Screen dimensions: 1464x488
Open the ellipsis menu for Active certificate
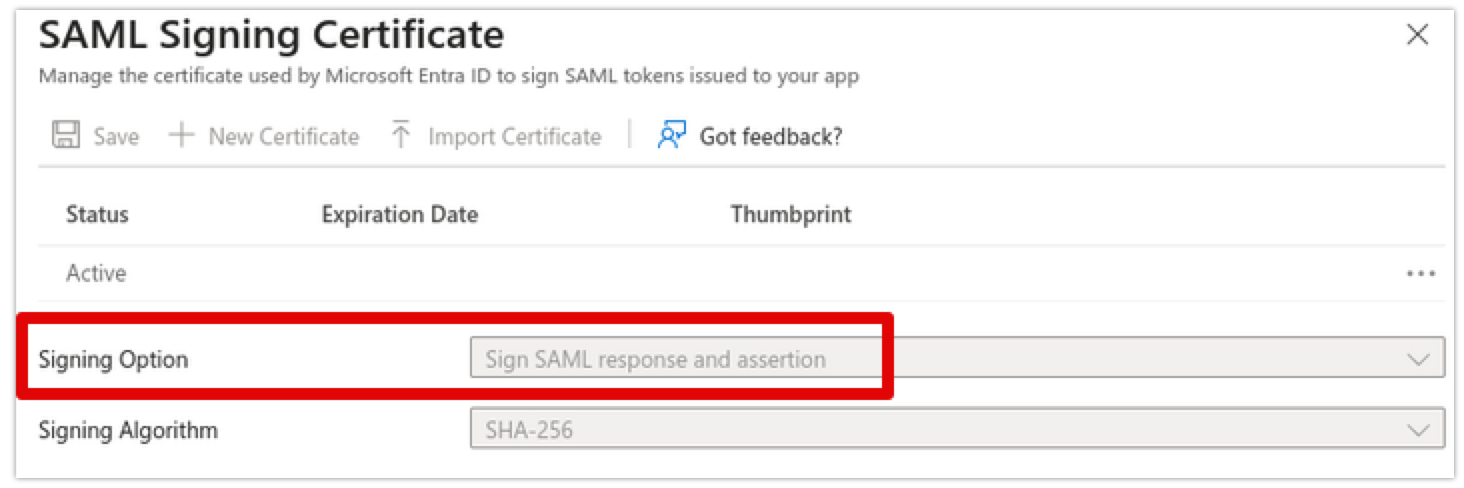1420,274
